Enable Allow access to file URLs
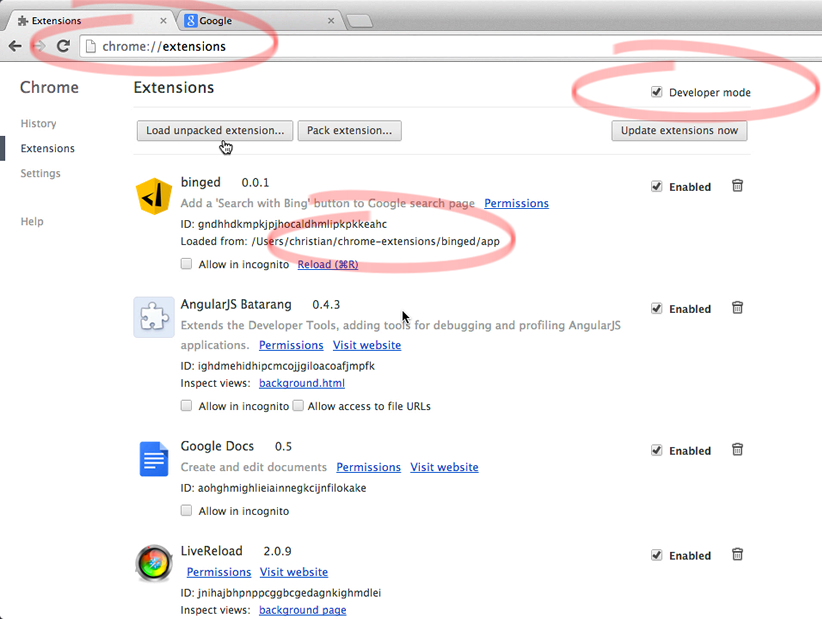The height and width of the screenshot is (619, 822). tap(298, 406)
